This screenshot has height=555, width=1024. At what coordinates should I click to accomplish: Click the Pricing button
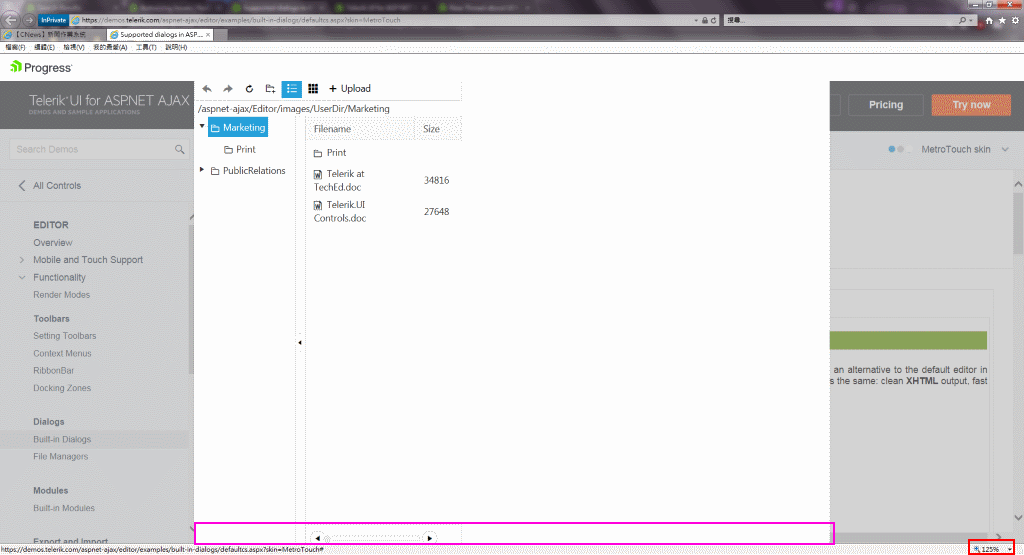pyautogui.click(x=886, y=104)
